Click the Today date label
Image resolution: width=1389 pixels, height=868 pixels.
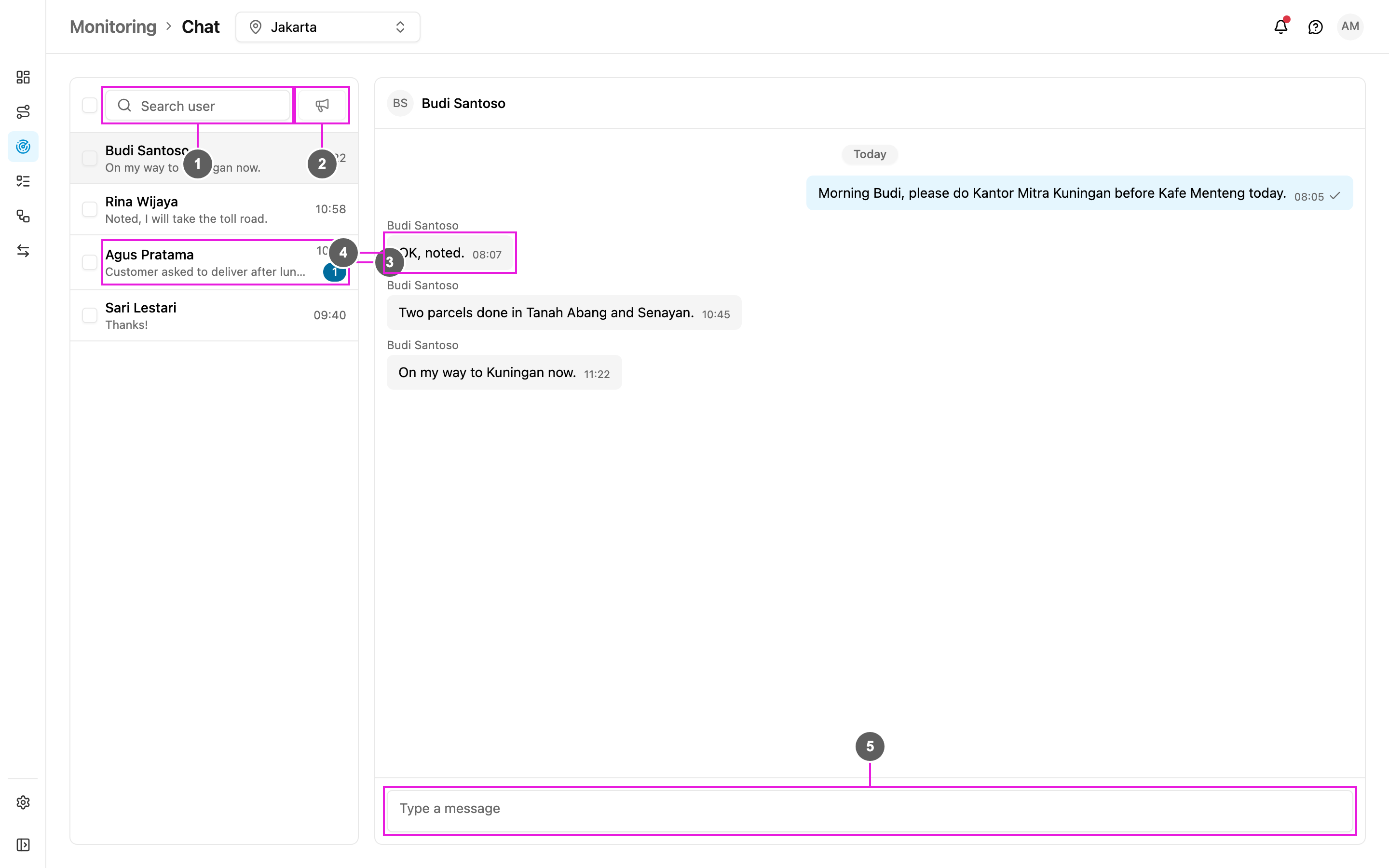[x=870, y=154]
